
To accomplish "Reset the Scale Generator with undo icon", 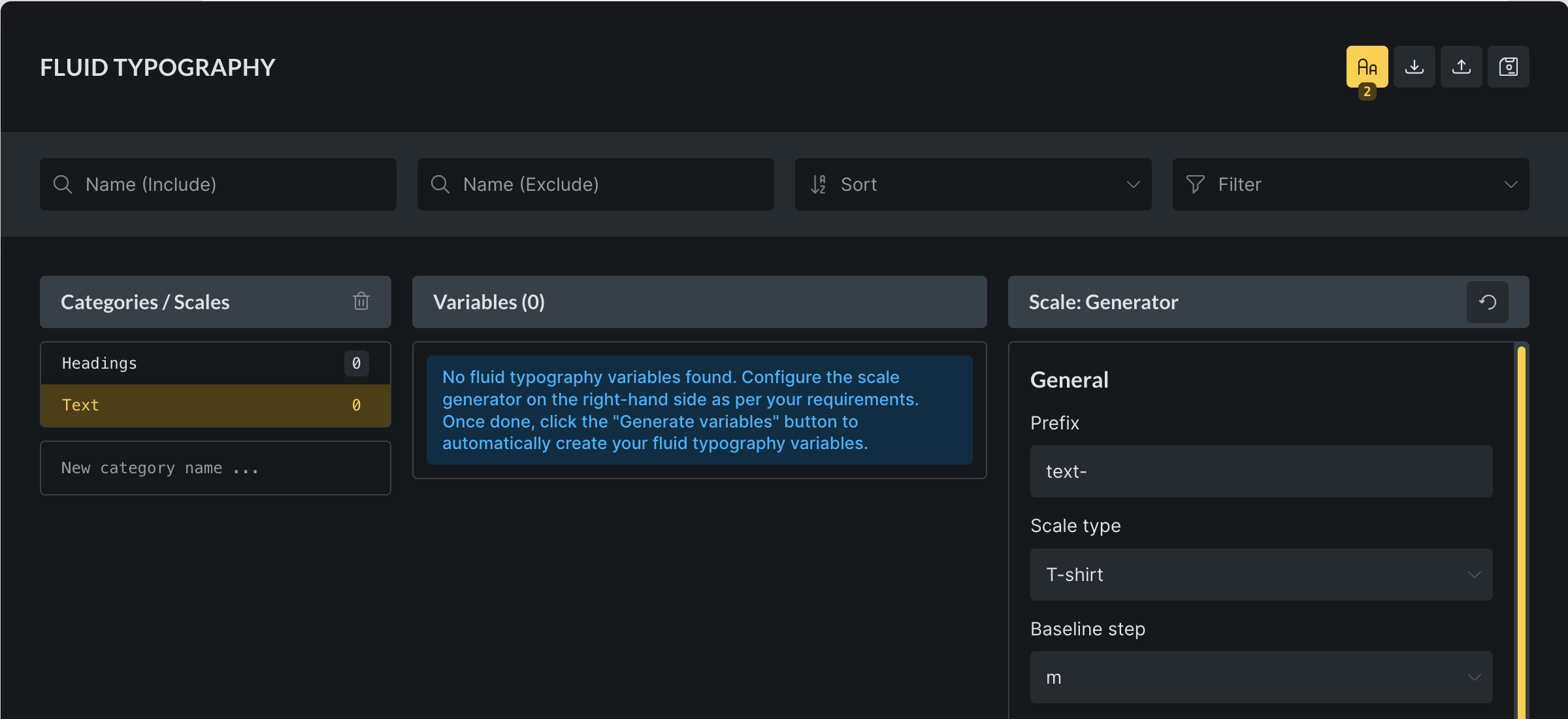I will pos(1487,302).
